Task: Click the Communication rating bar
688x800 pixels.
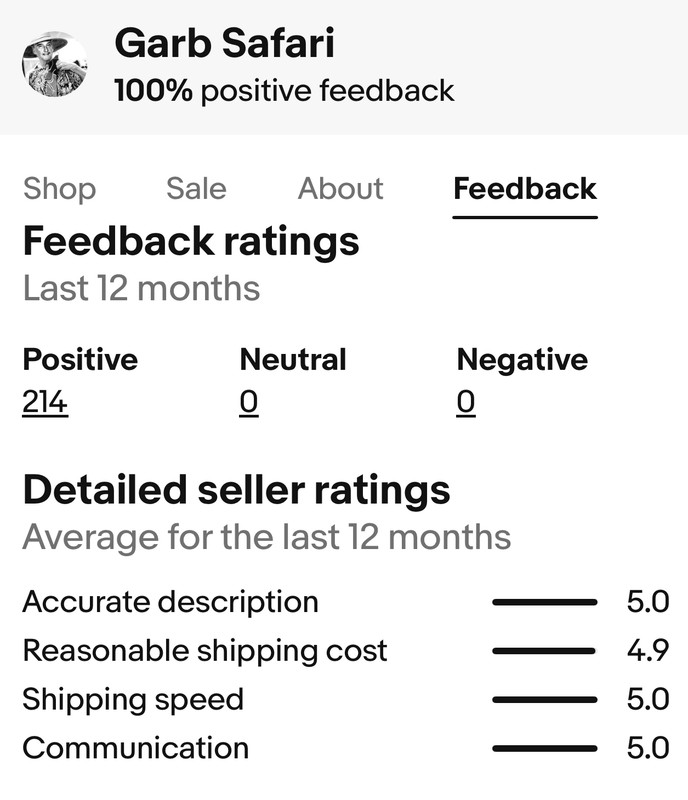Action: click(x=545, y=748)
